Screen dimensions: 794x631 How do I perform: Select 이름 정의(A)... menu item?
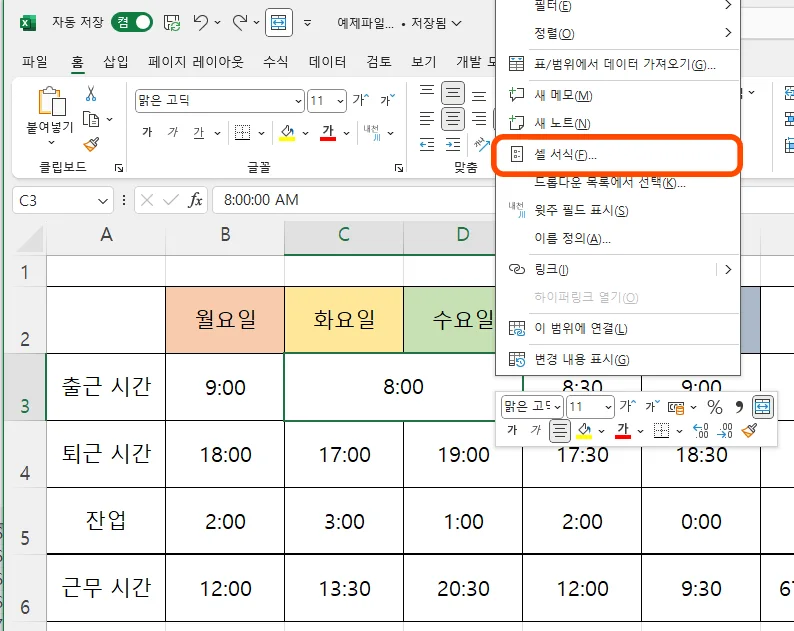[x=617, y=238]
